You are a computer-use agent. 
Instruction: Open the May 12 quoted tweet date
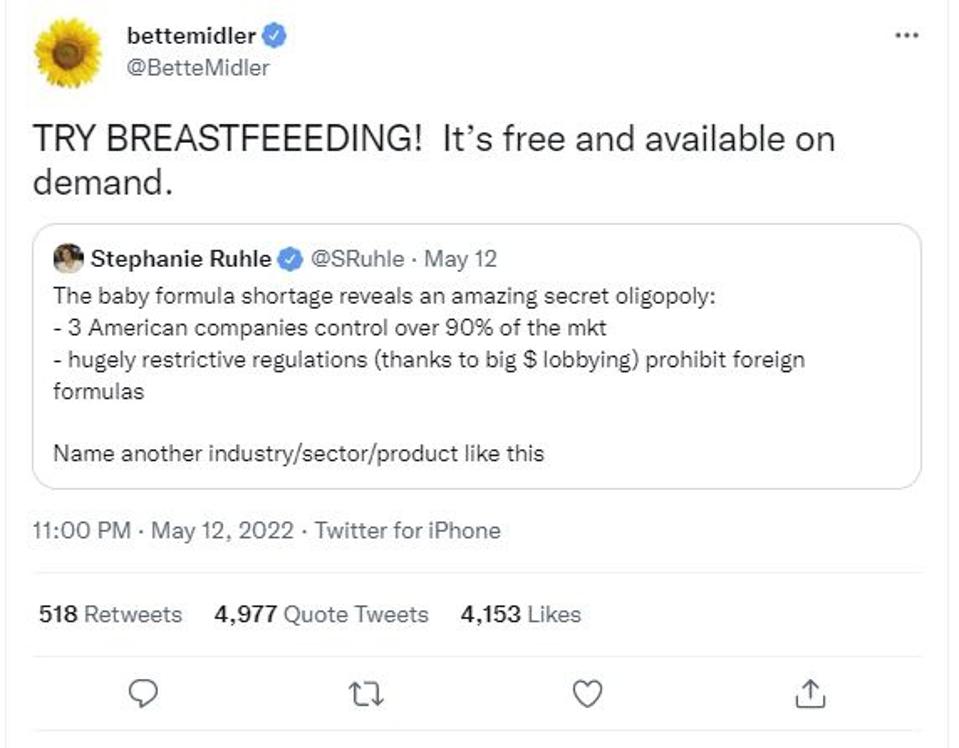460,260
